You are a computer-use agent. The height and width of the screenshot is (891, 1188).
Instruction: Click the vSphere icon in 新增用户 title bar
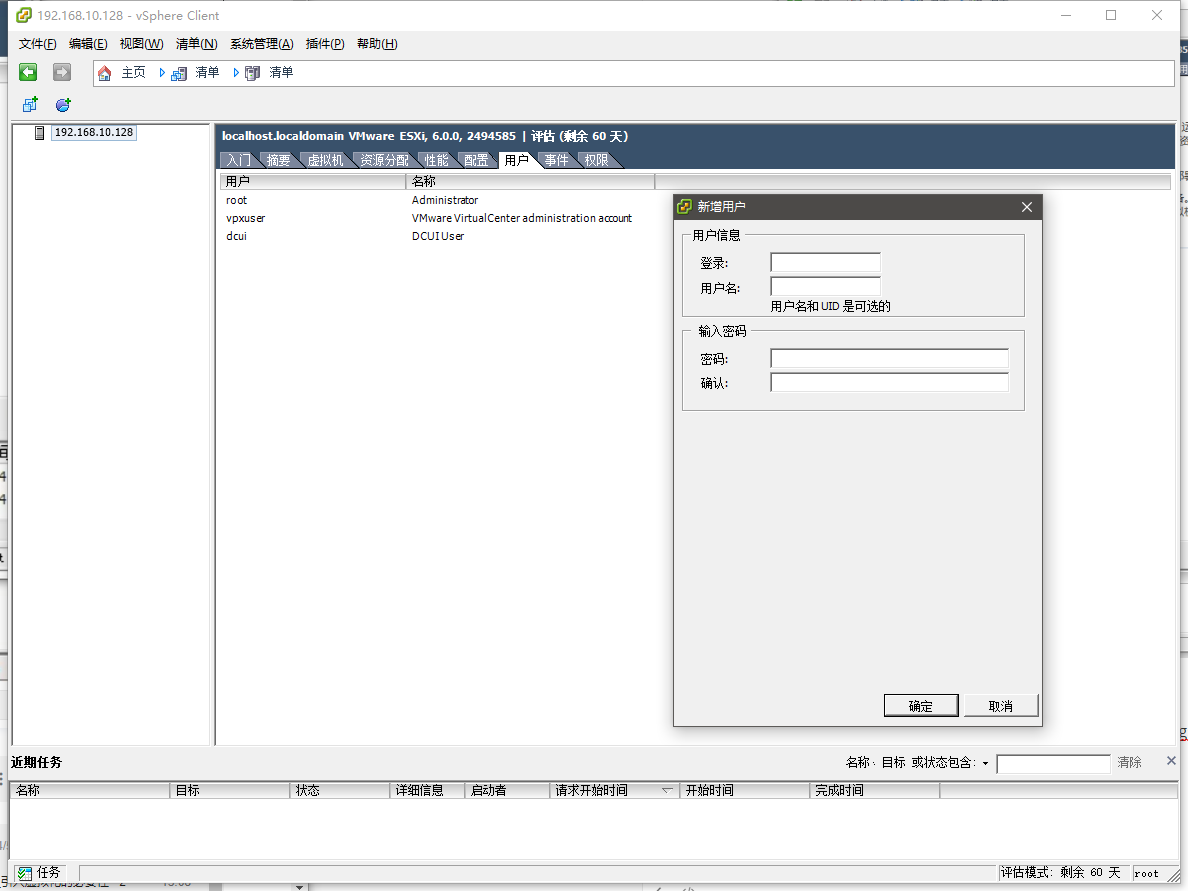(684, 207)
